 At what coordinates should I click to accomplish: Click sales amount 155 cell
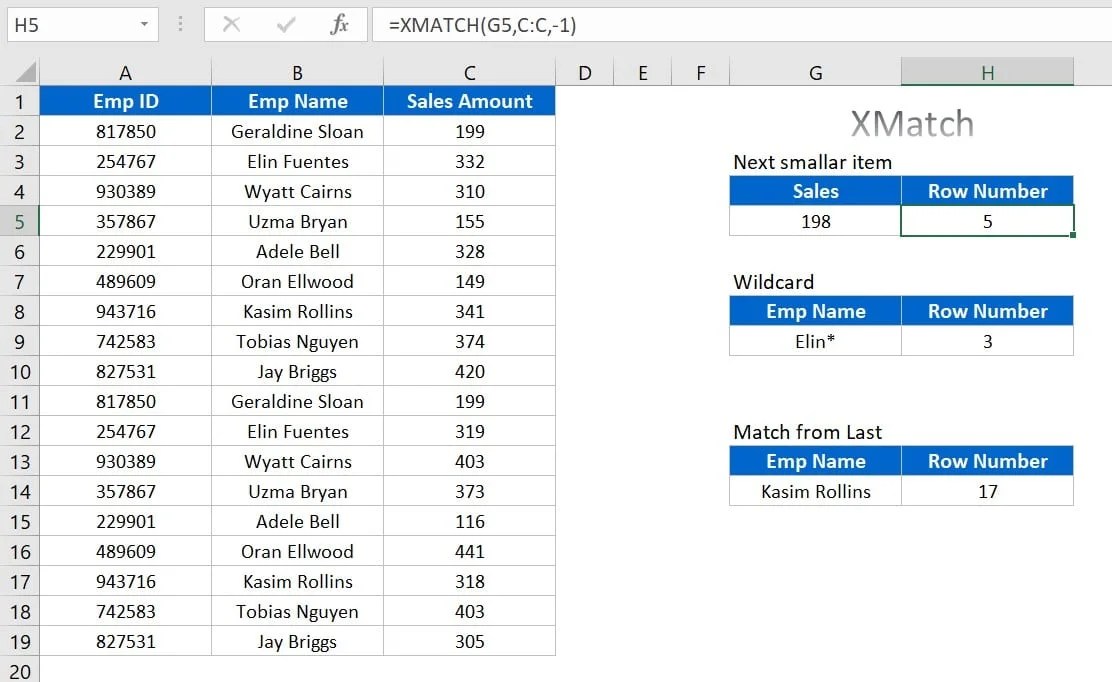pos(469,221)
